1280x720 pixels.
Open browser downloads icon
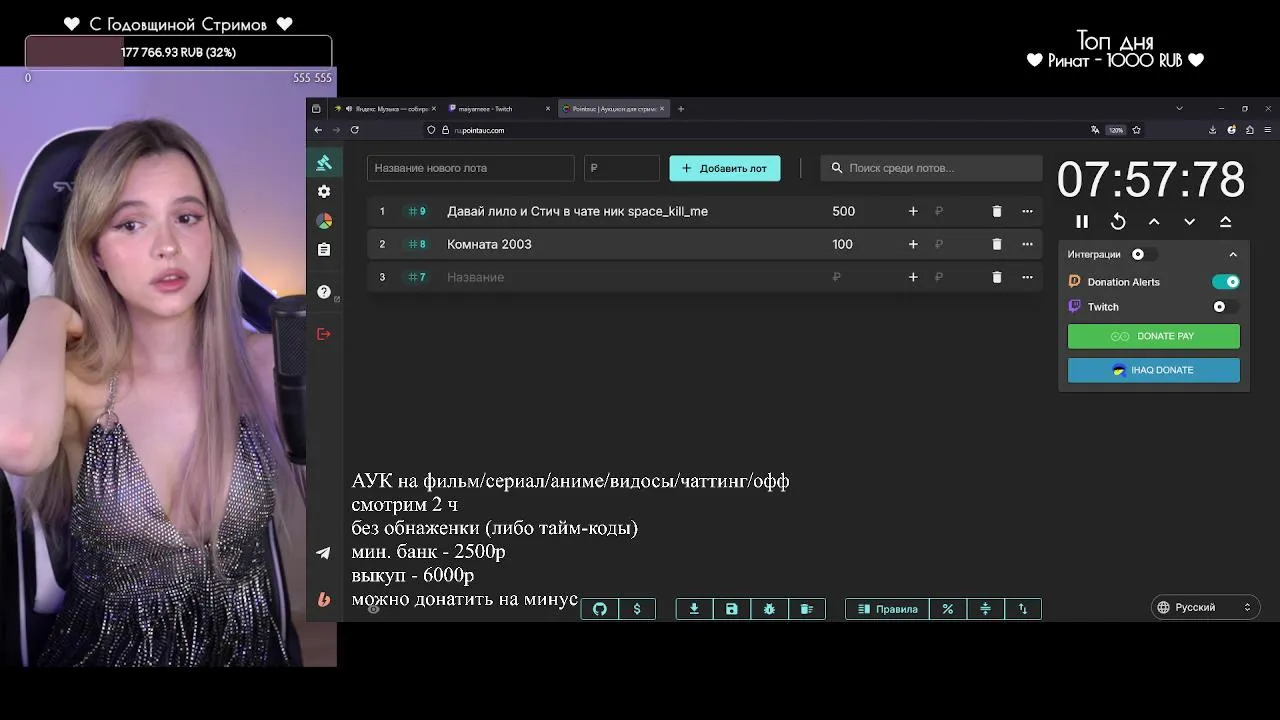click(1212, 130)
